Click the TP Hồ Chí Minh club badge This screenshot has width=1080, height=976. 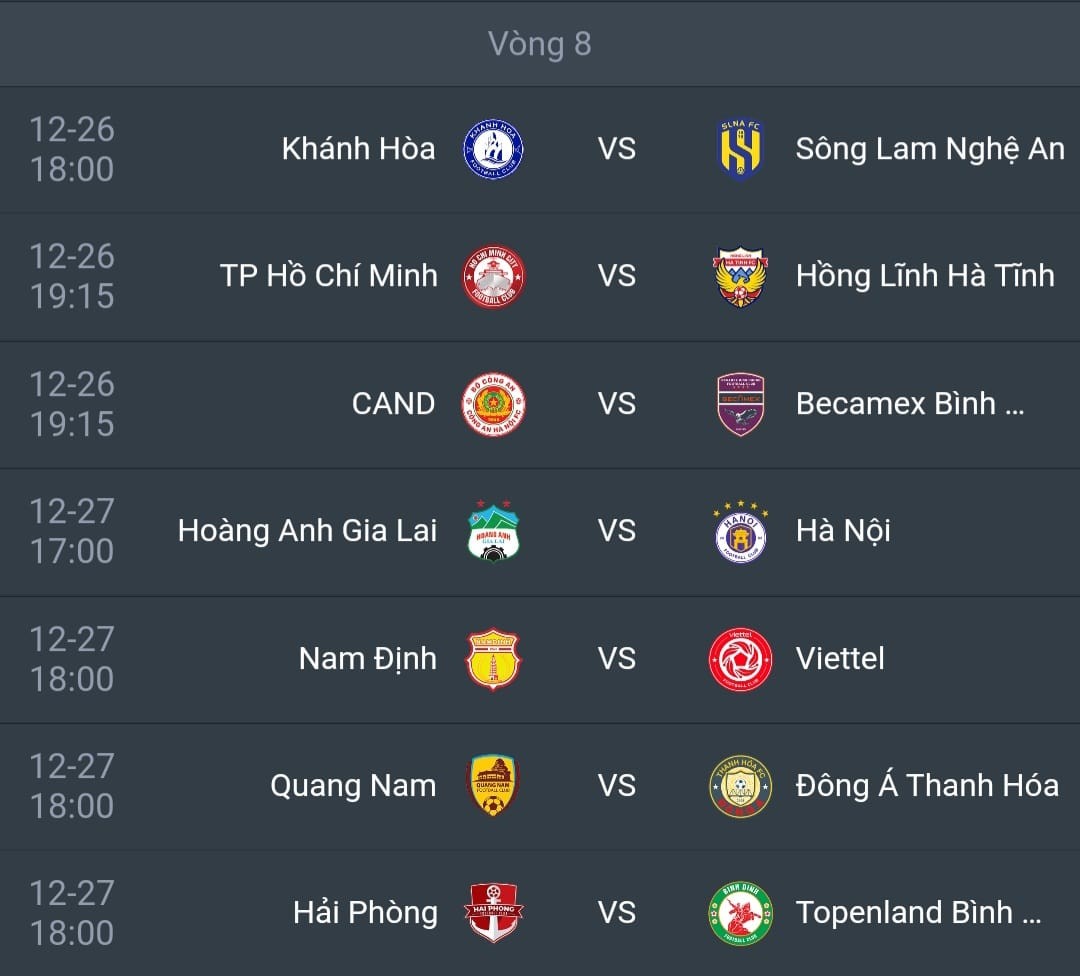point(492,276)
